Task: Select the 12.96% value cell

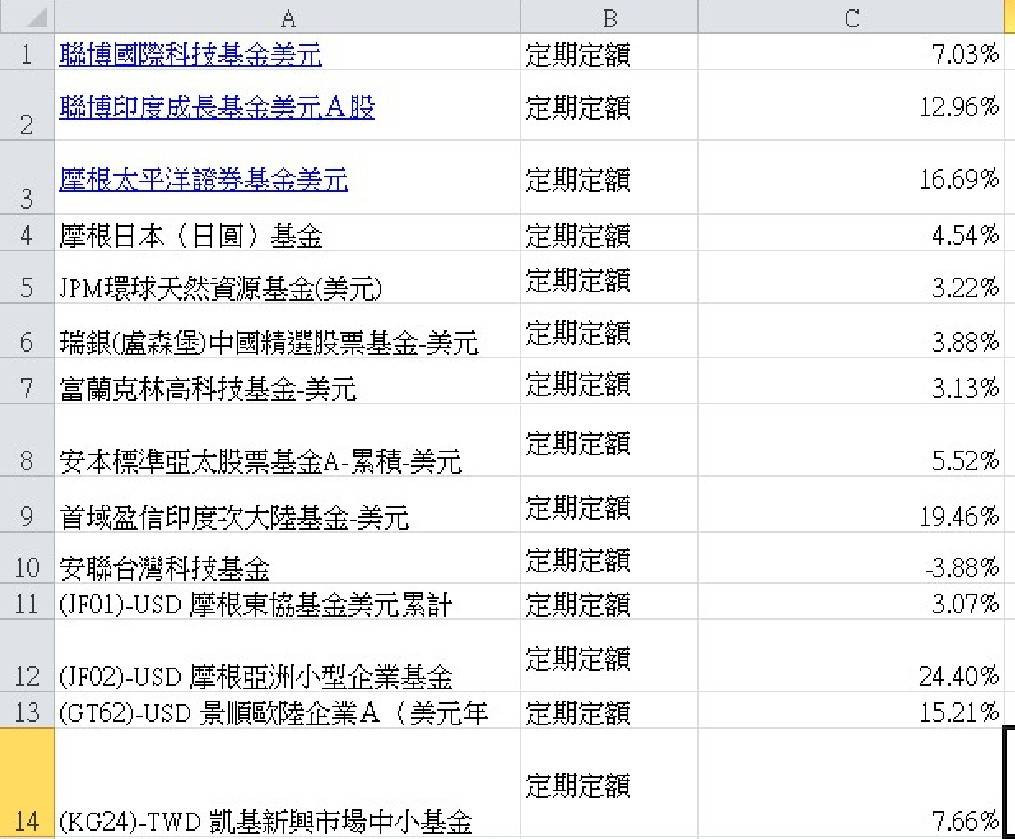Action: pos(851,105)
